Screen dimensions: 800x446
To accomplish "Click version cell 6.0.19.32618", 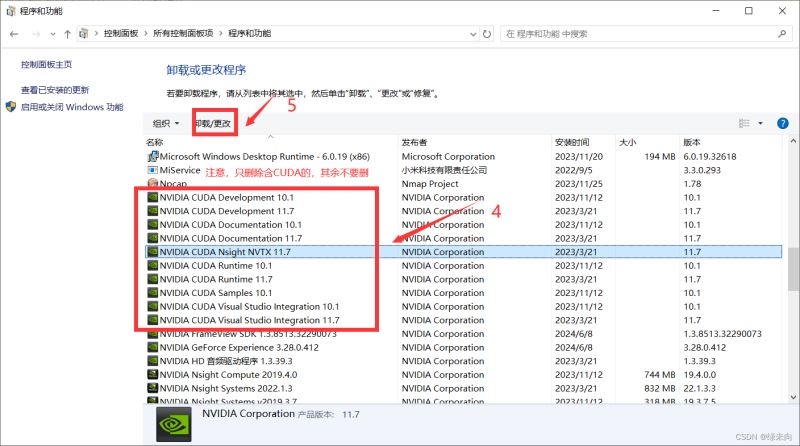I will [x=710, y=157].
